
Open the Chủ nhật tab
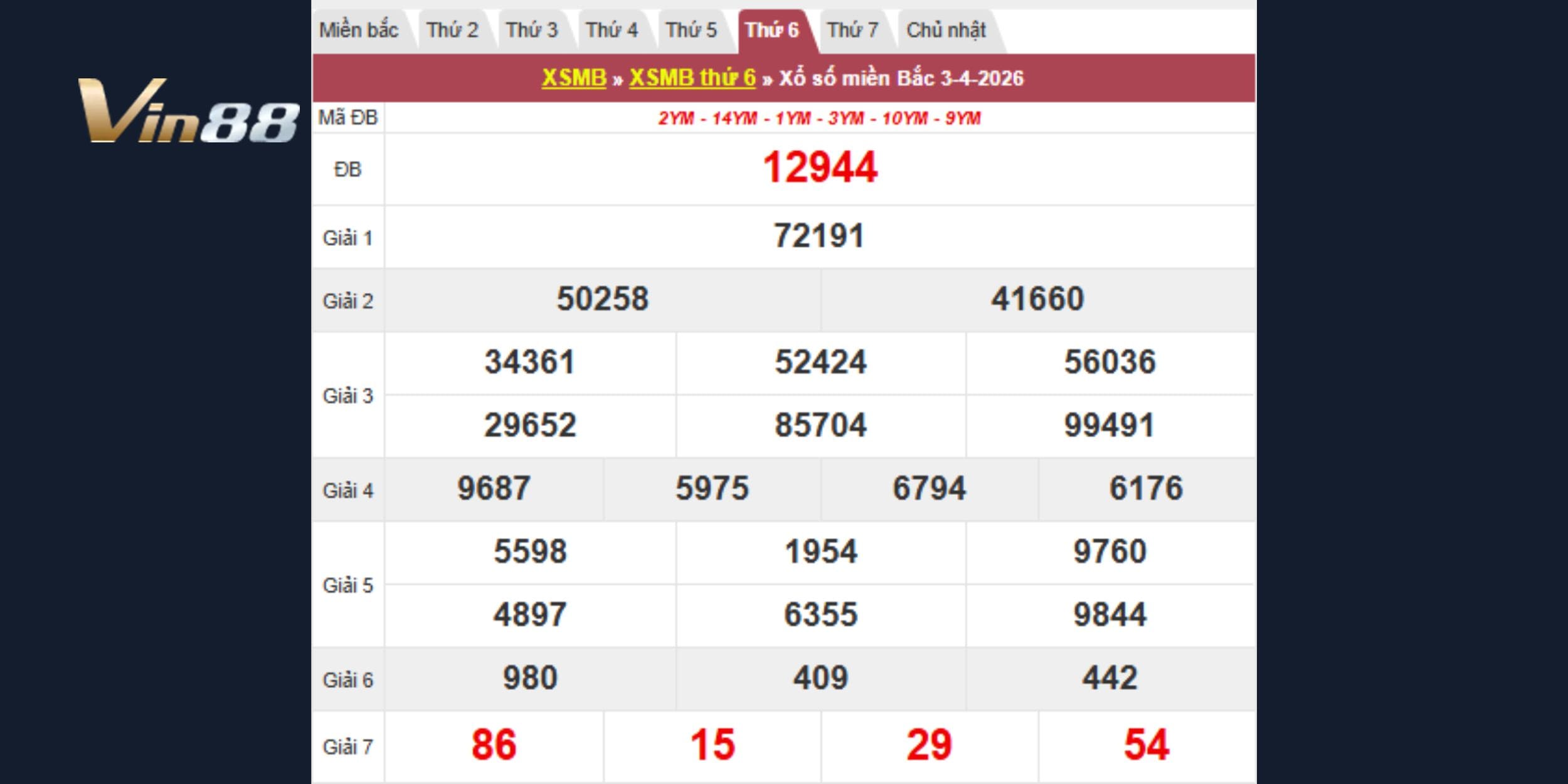click(946, 30)
